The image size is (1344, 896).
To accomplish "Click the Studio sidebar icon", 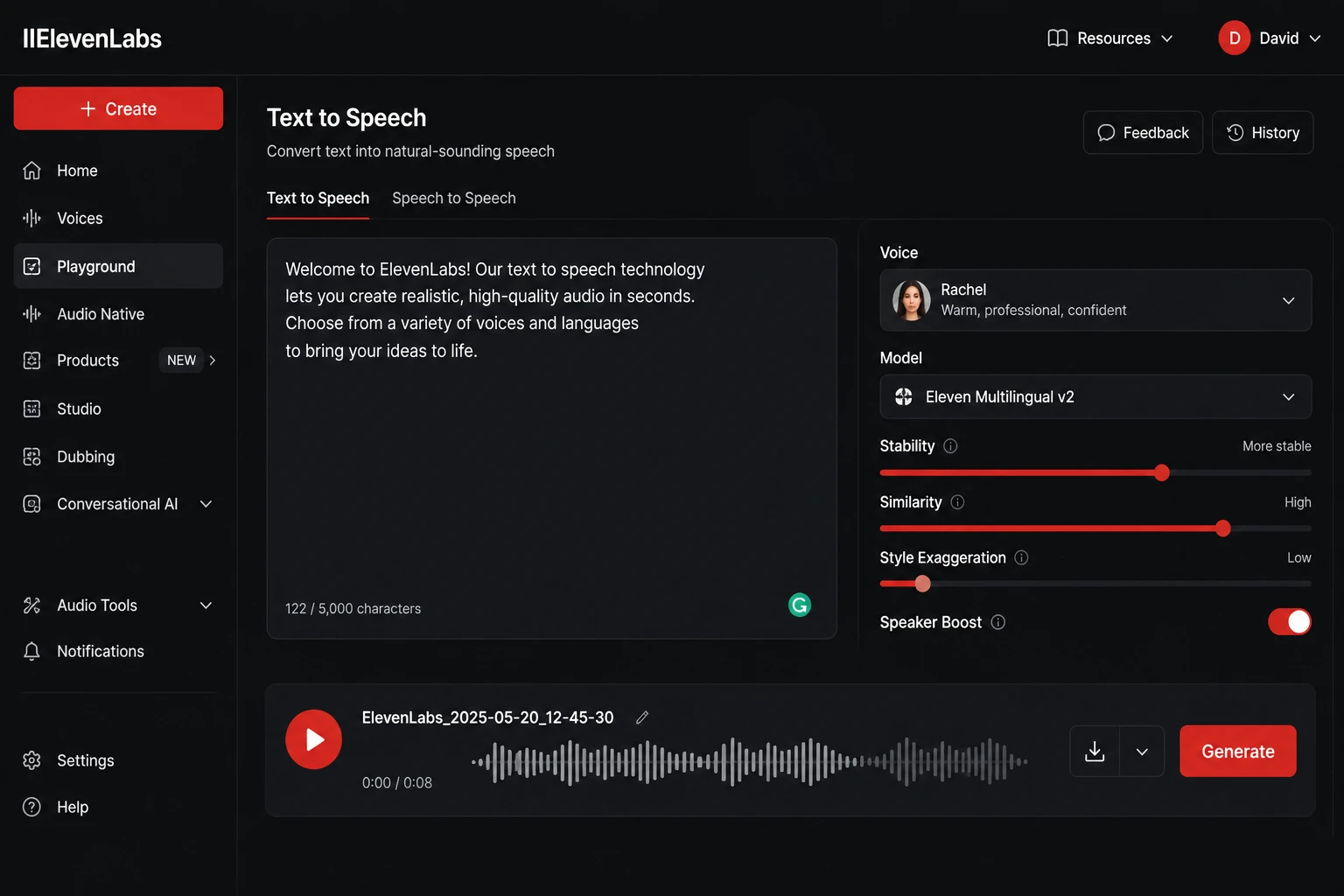I will [x=32, y=409].
